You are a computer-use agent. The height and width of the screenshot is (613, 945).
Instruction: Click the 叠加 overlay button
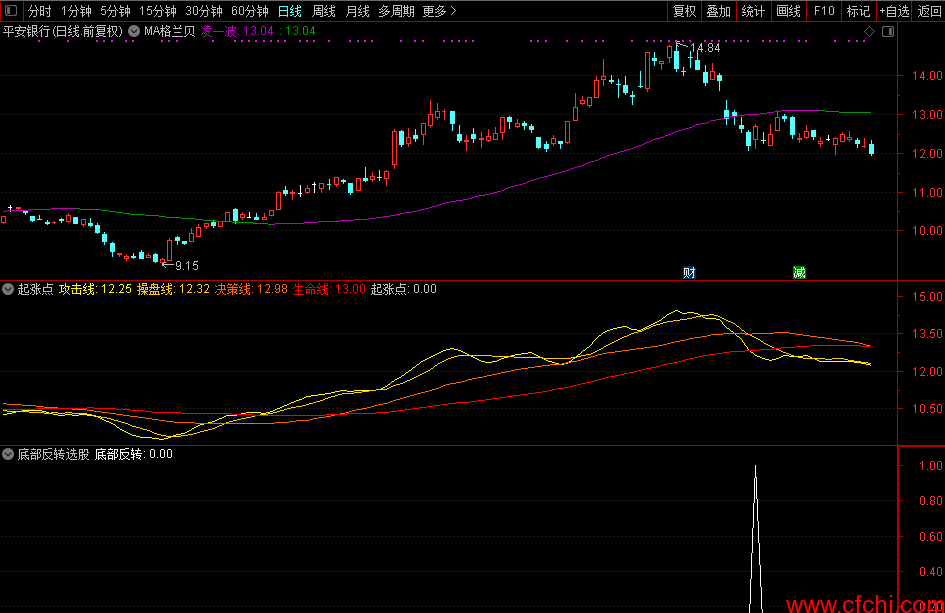tap(719, 11)
